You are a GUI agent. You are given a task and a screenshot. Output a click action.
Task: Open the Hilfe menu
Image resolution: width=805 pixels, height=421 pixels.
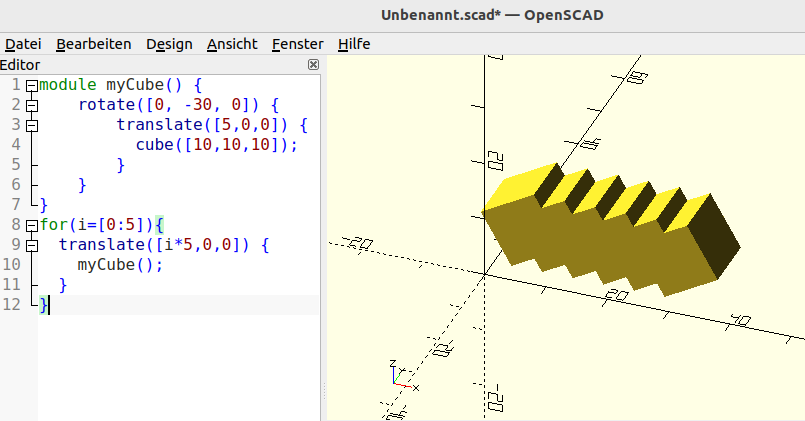coord(354,44)
